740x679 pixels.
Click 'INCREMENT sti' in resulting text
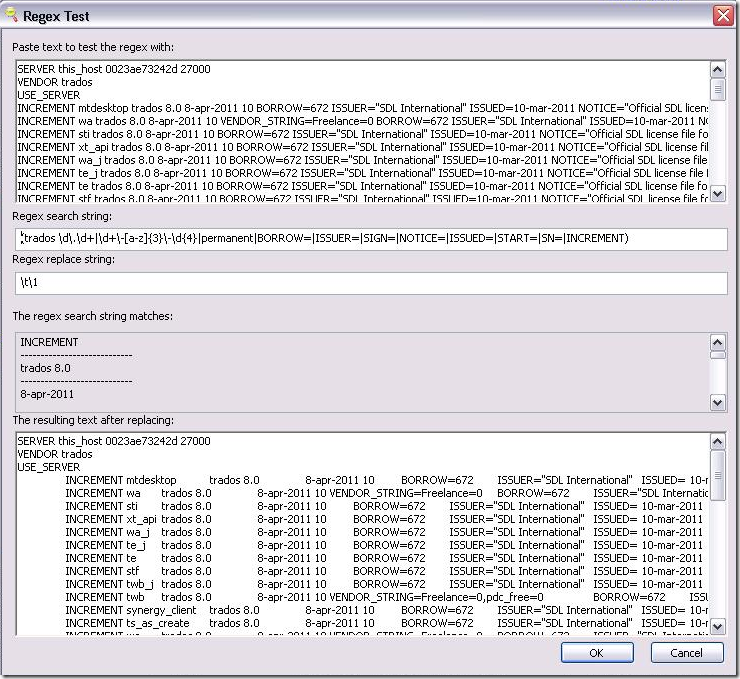pyautogui.click(x=101, y=506)
